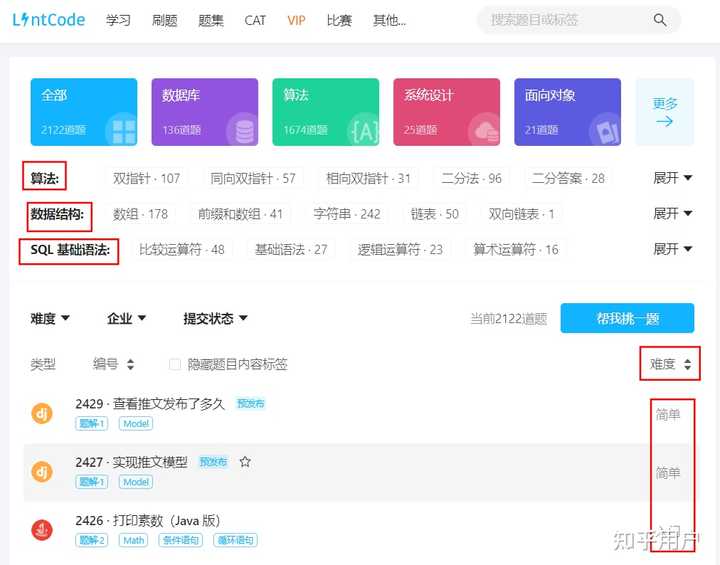Open problem 2429 · 查看推文发布了多久

[x=150, y=404]
